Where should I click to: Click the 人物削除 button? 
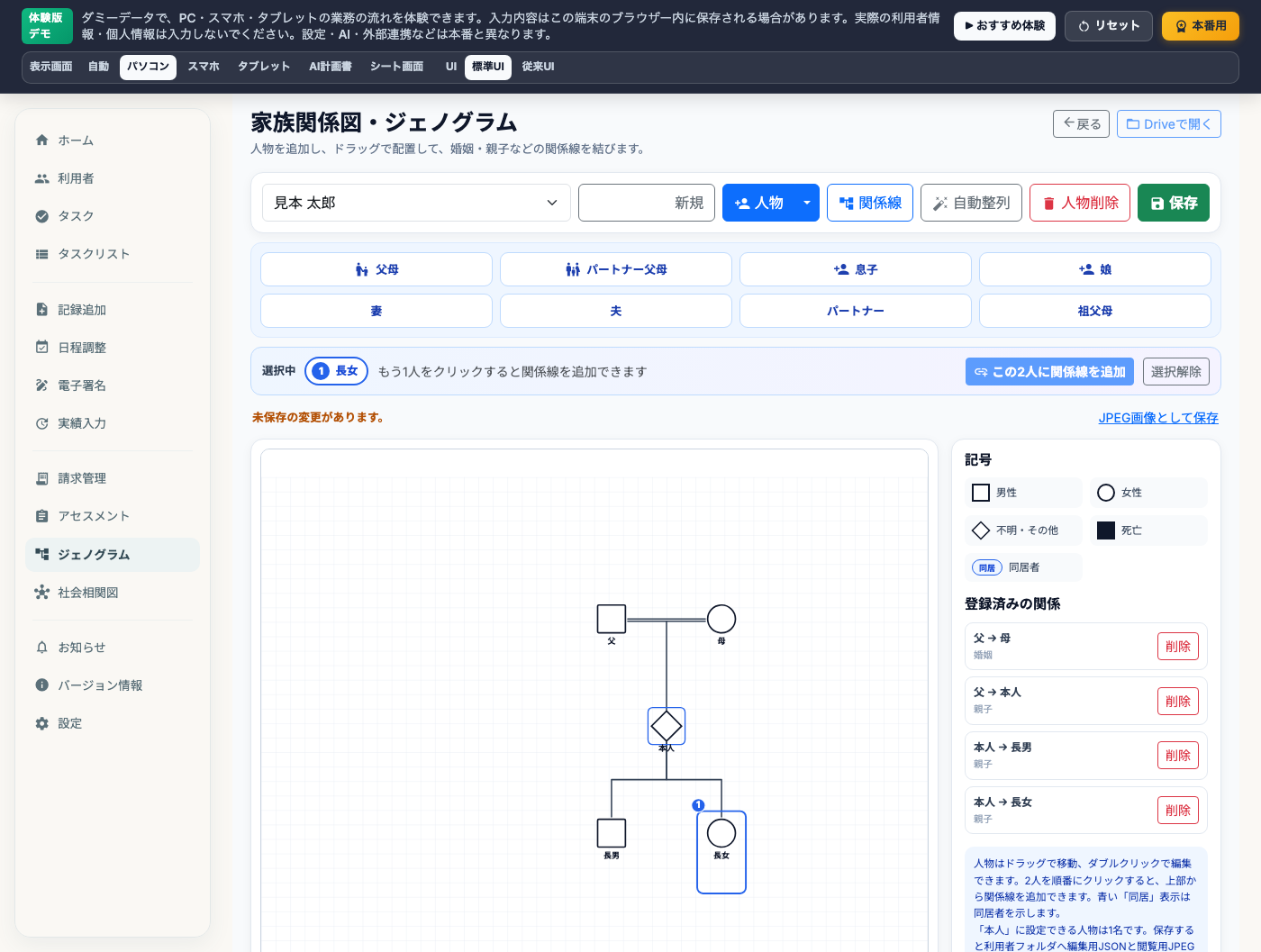(1080, 203)
